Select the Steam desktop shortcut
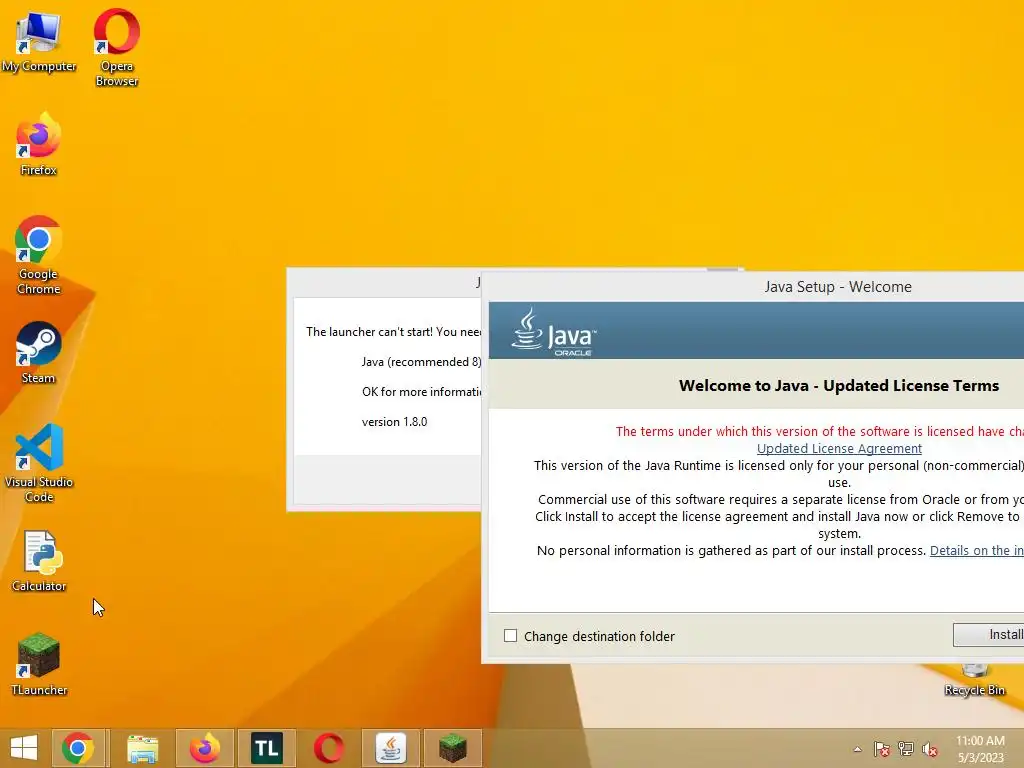Image resolution: width=1024 pixels, height=768 pixels. click(39, 353)
